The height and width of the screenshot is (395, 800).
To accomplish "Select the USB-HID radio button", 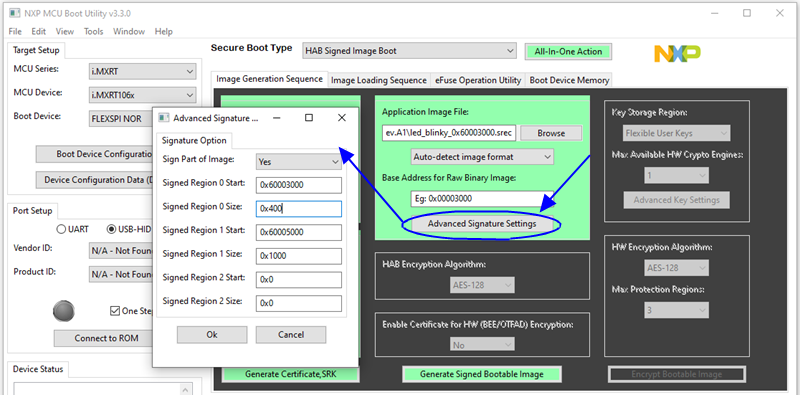I will [x=111, y=229].
